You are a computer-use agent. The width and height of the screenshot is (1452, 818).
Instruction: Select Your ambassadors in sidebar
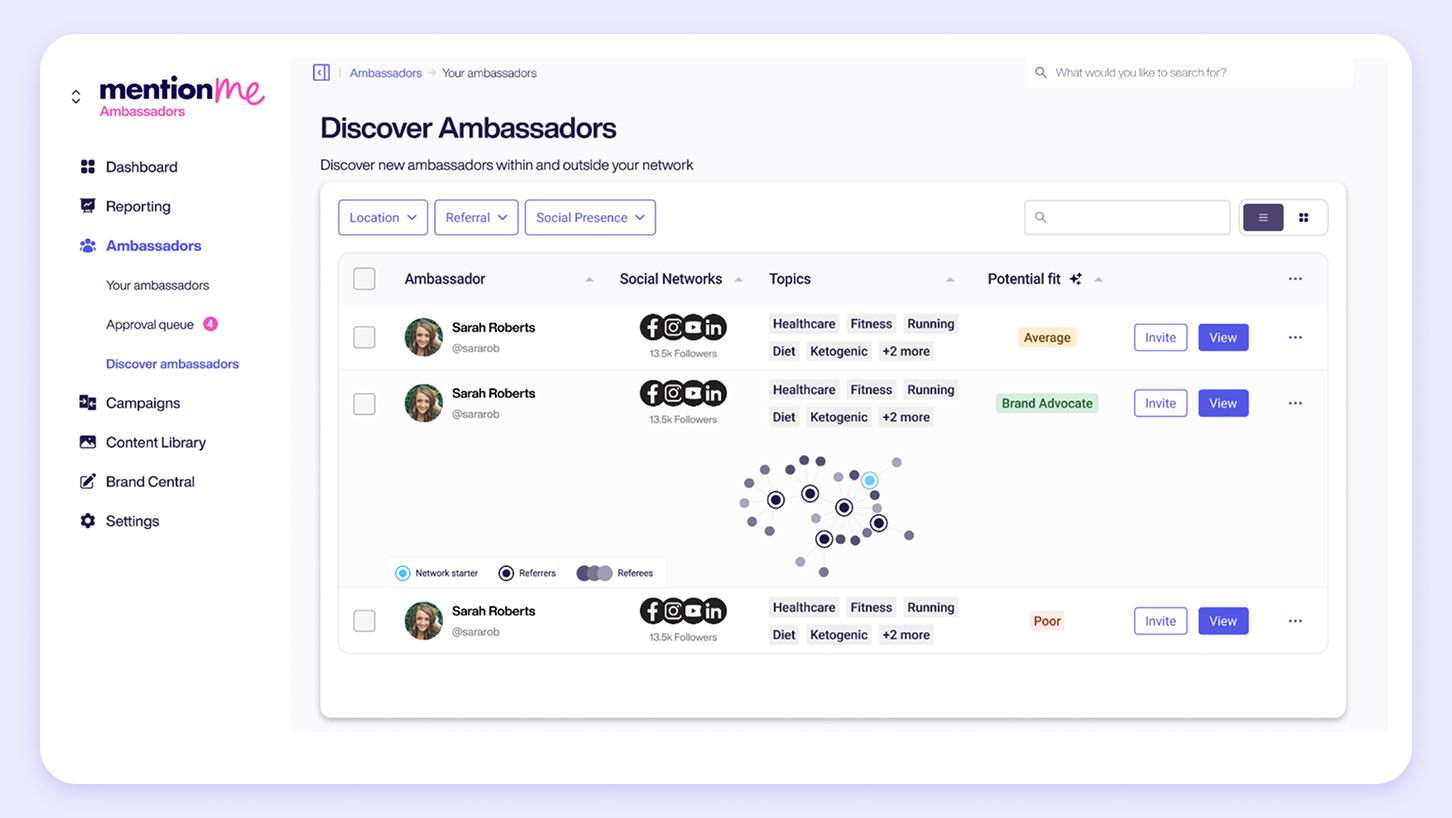click(157, 285)
